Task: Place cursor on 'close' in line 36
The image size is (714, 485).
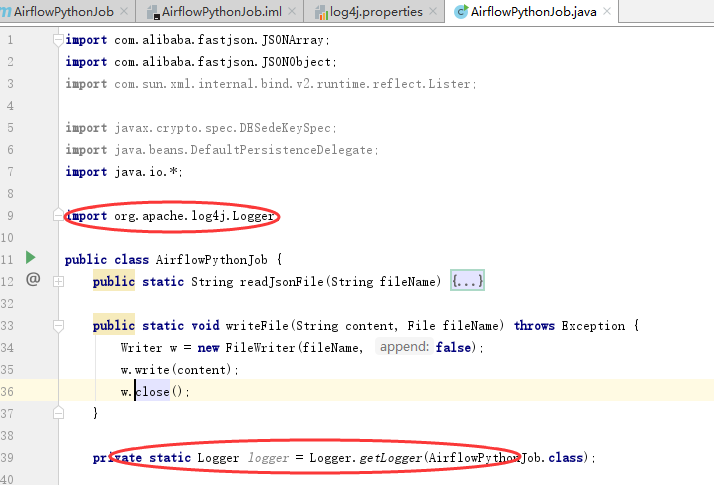Action: click(153, 392)
